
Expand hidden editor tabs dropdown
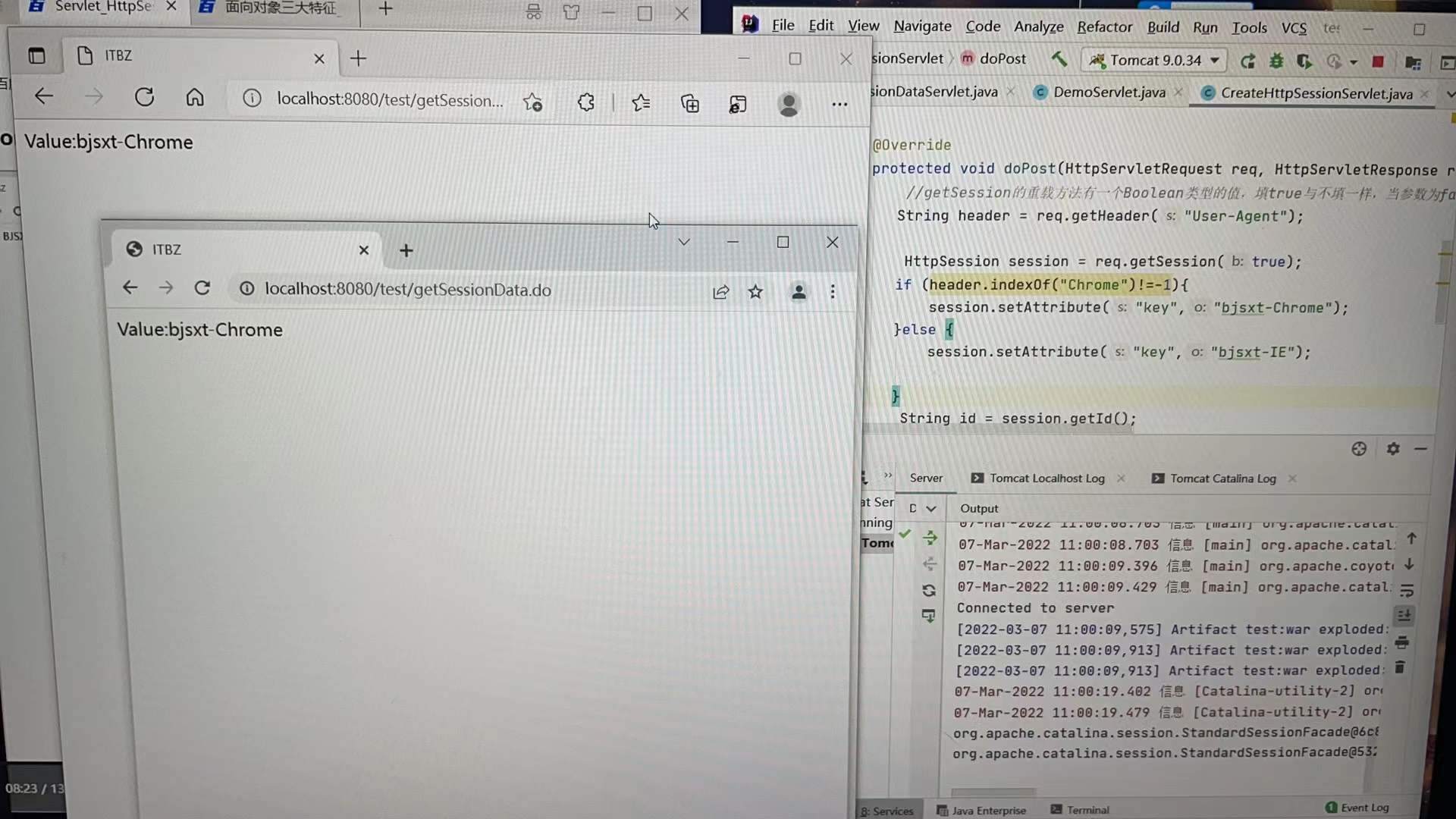pyautogui.click(x=1449, y=94)
